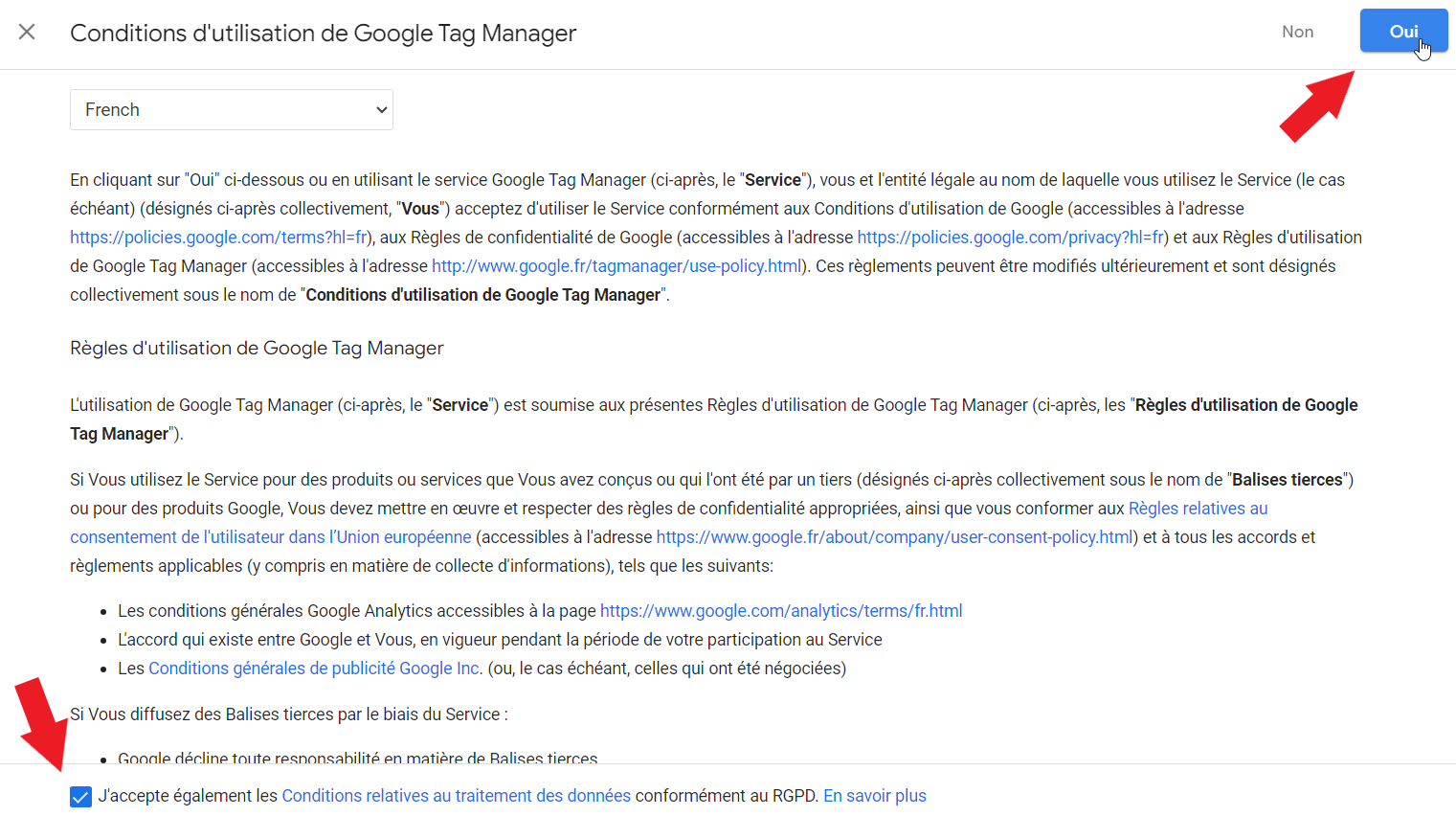This screenshot has width=1456, height=839.
Task: Toggle the J'accepte également RGPD checkbox
Action: click(81, 797)
